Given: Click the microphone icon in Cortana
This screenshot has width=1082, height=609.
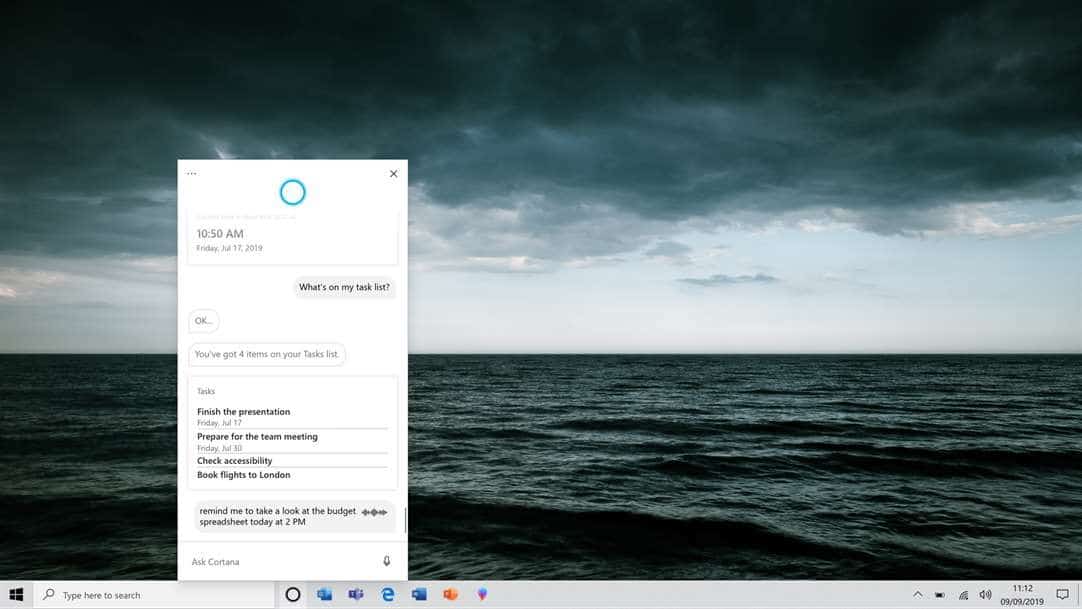Looking at the screenshot, I should pyautogui.click(x=387, y=562).
